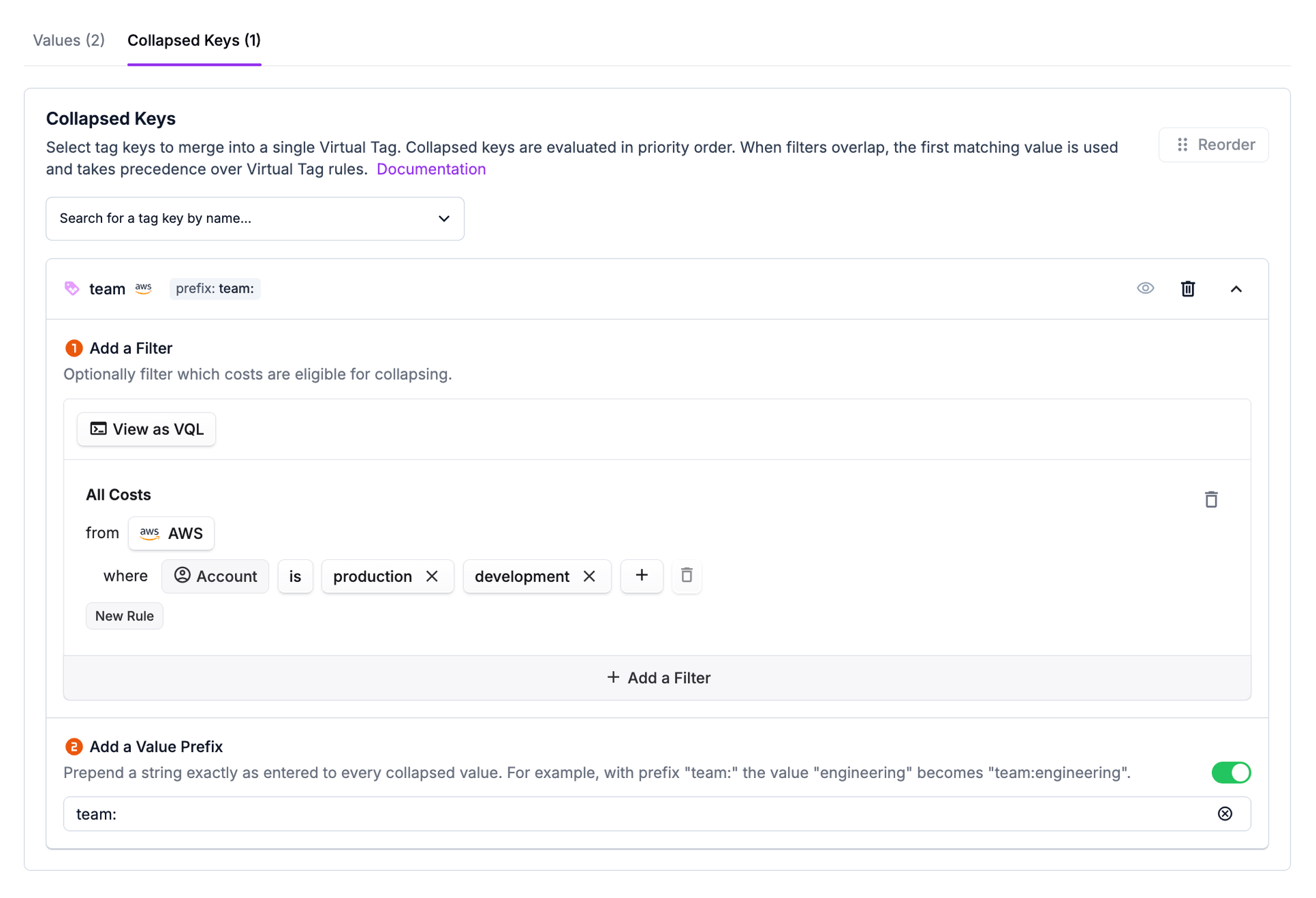
Task: Click the pink tag color icon beside team
Action: point(71,288)
